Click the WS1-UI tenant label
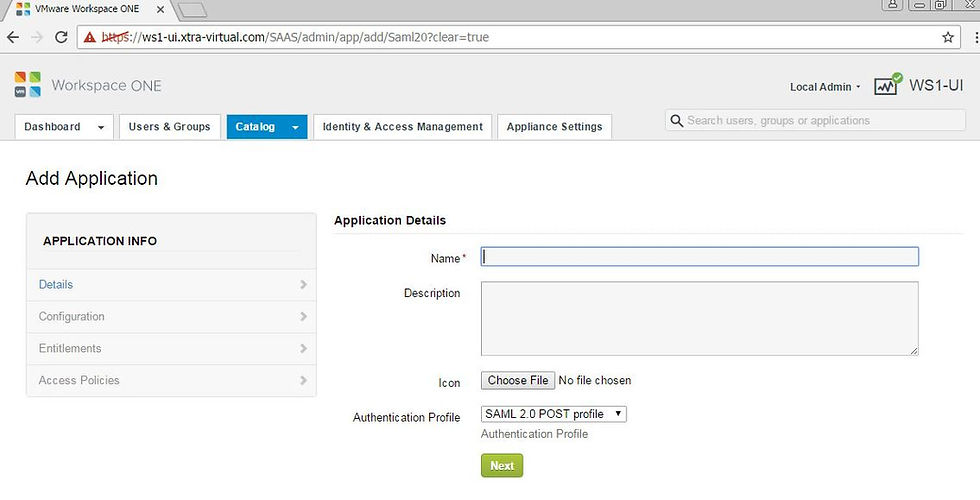The height and width of the screenshot is (500, 980). [x=936, y=86]
